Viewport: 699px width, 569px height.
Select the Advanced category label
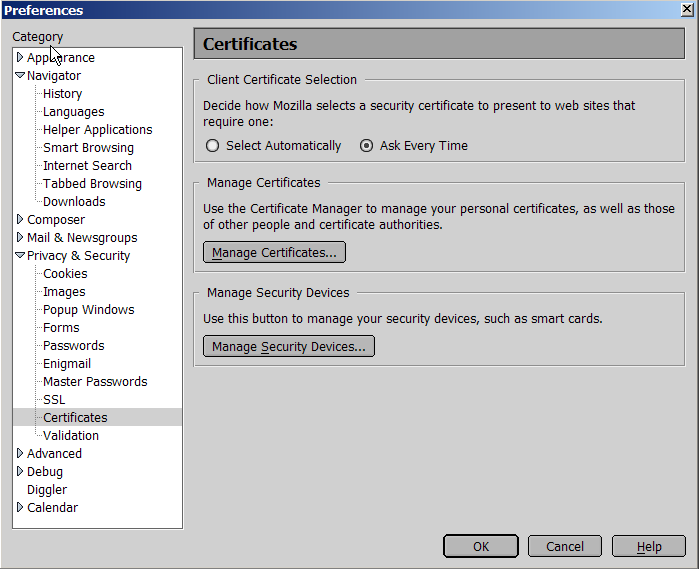(54, 454)
